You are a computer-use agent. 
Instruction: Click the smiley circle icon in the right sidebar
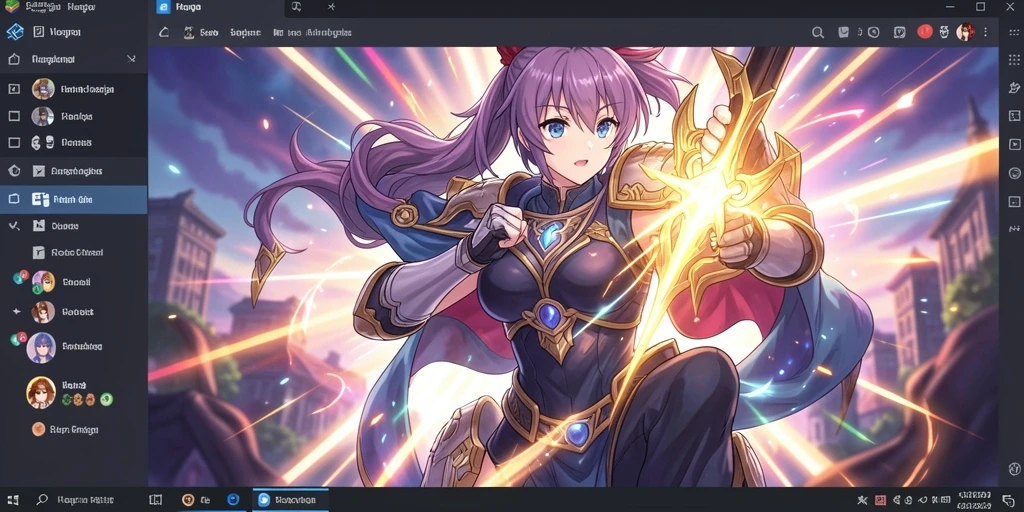tap(1014, 173)
